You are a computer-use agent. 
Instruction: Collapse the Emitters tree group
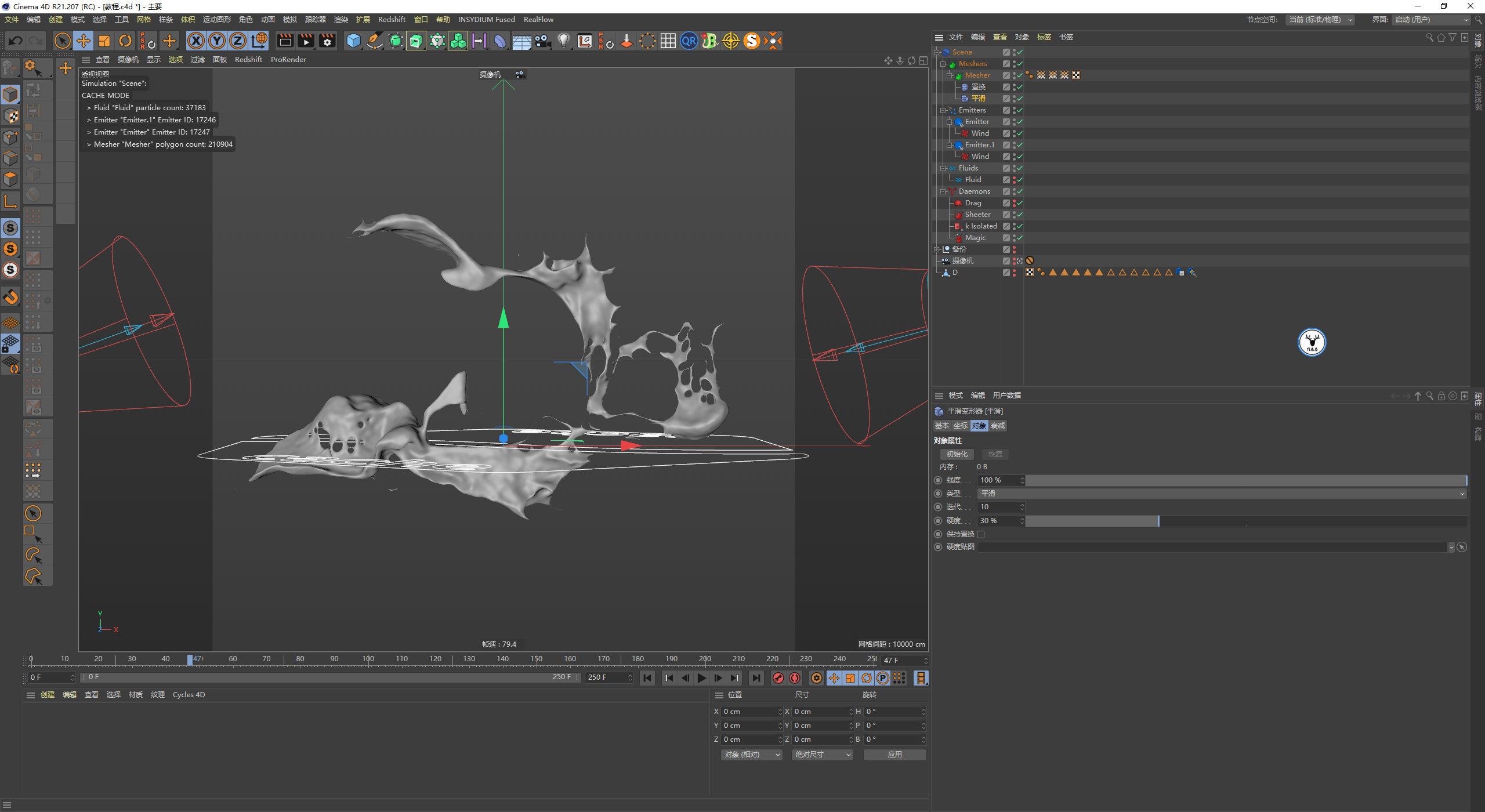click(943, 110)
